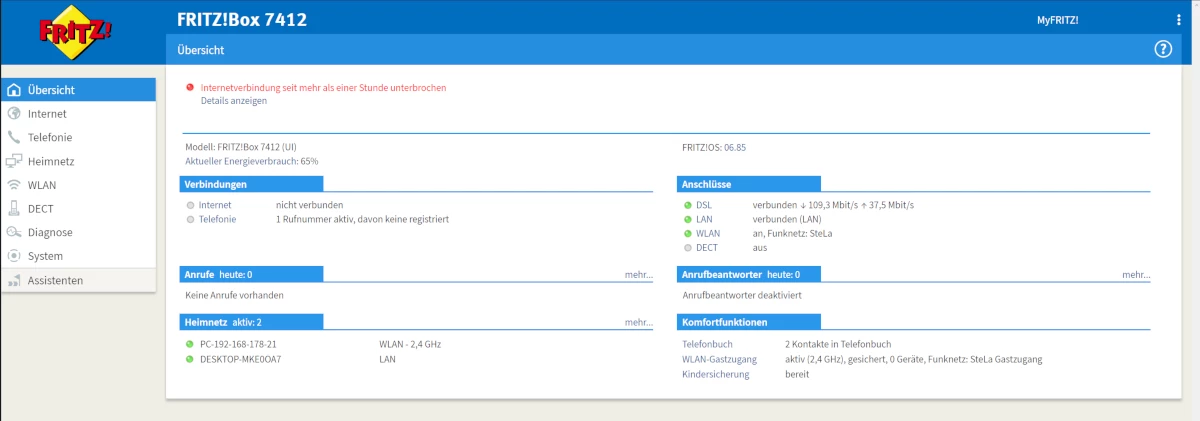Click mehr... next to Heimnetz
Image resolution: width=1200 pixels, height=421 pixels.
pos(639,322)
